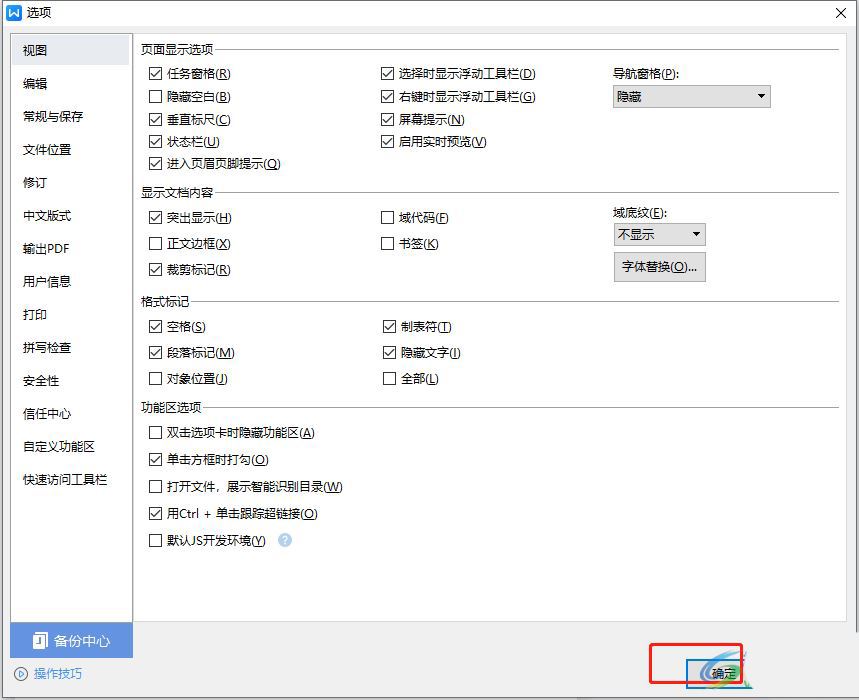Click the 操作技巧 play icon
Screen dimensions: 859x700
pyautogui.click(x=21, y=674)
